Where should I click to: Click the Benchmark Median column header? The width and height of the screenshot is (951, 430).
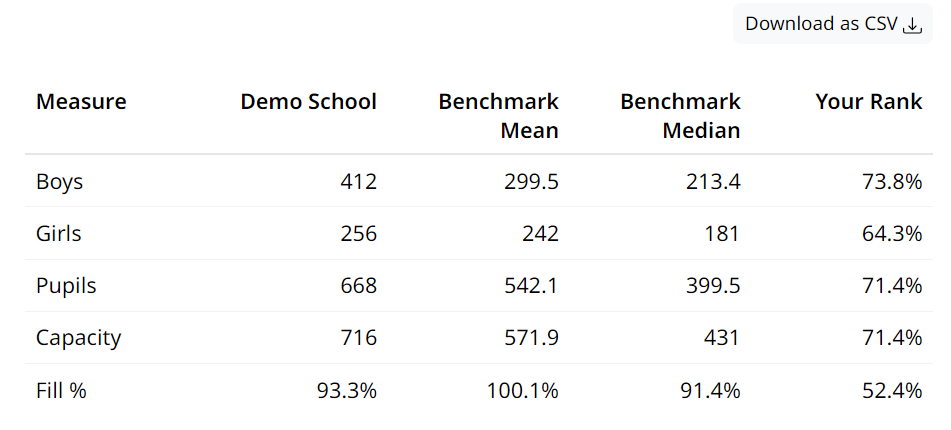680,116
